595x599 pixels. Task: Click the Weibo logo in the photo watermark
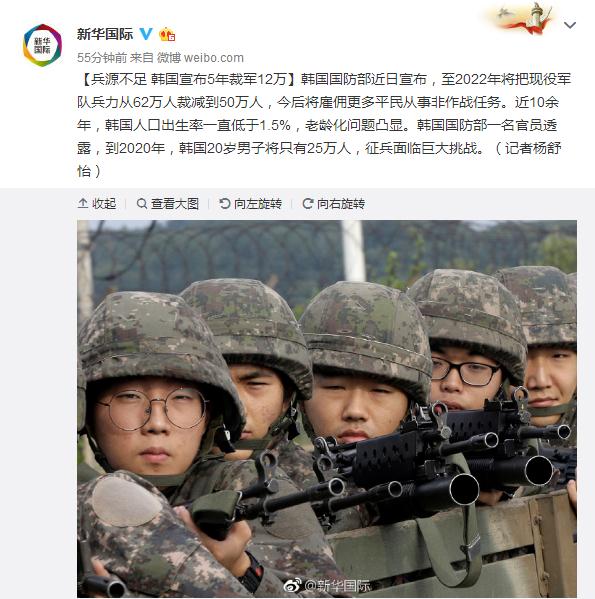pos(292,584)
